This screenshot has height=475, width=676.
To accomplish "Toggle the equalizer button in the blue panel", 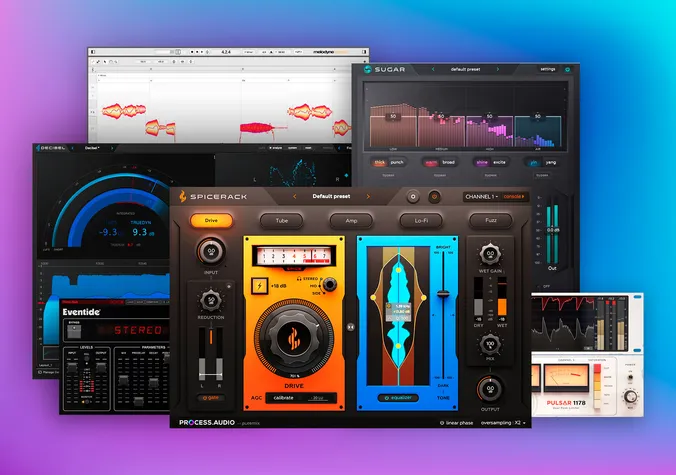I will click(398, 398).
